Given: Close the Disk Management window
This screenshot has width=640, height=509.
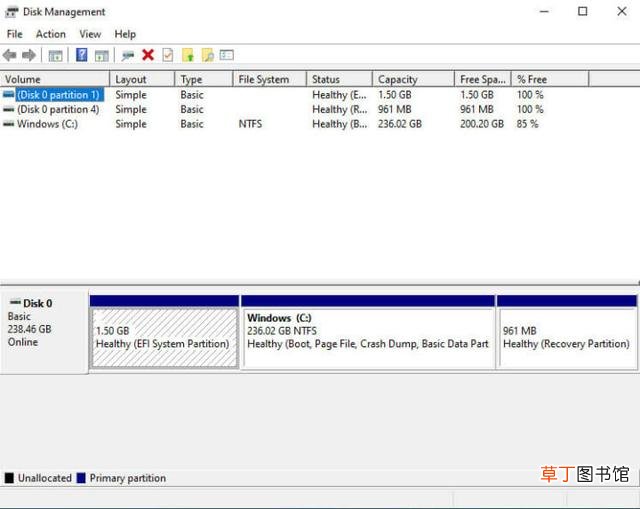Looking at the screenshot, I should point(622,11).
